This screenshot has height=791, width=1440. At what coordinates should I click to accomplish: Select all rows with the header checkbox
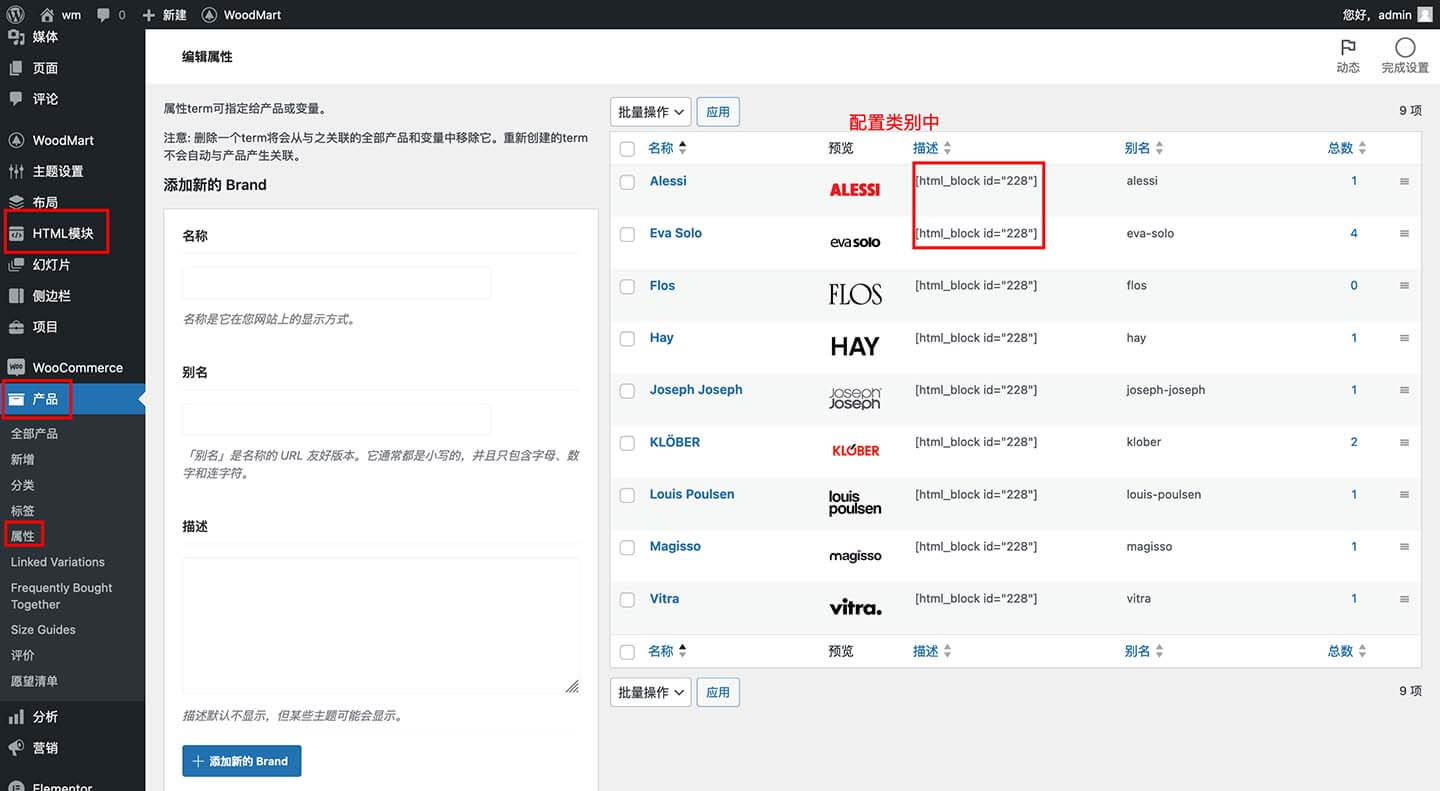(627, 149)
